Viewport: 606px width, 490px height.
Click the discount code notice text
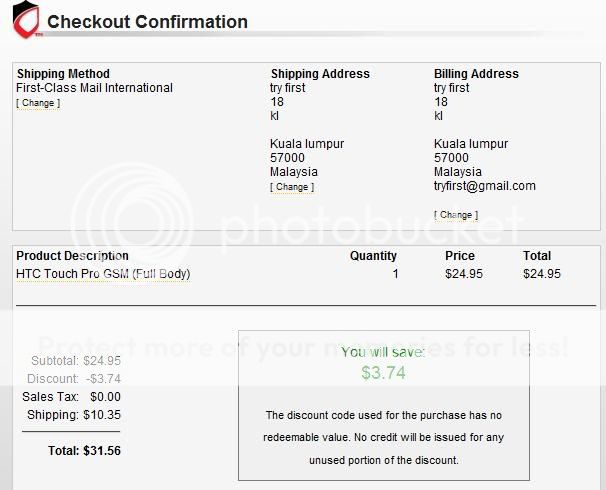pyautogui.click(x=383, y=437)
